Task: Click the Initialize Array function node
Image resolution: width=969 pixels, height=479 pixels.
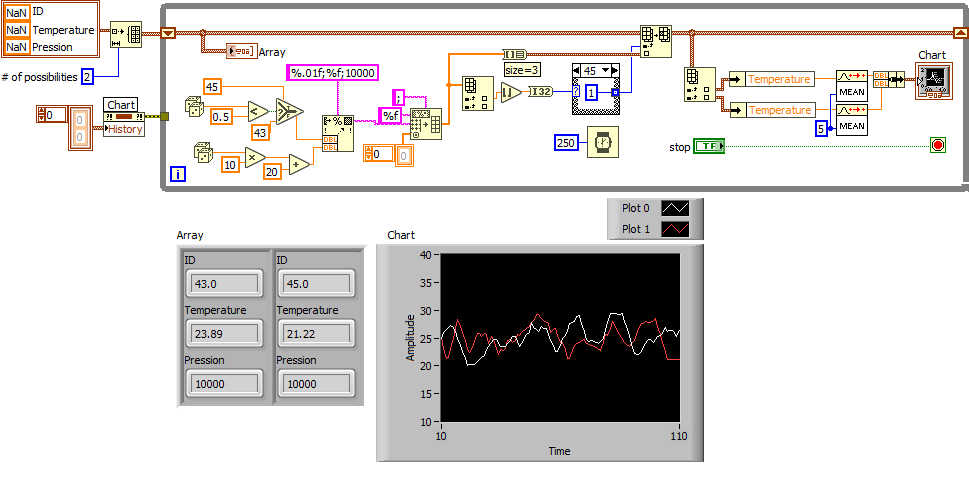Action: tap(126, 33)
